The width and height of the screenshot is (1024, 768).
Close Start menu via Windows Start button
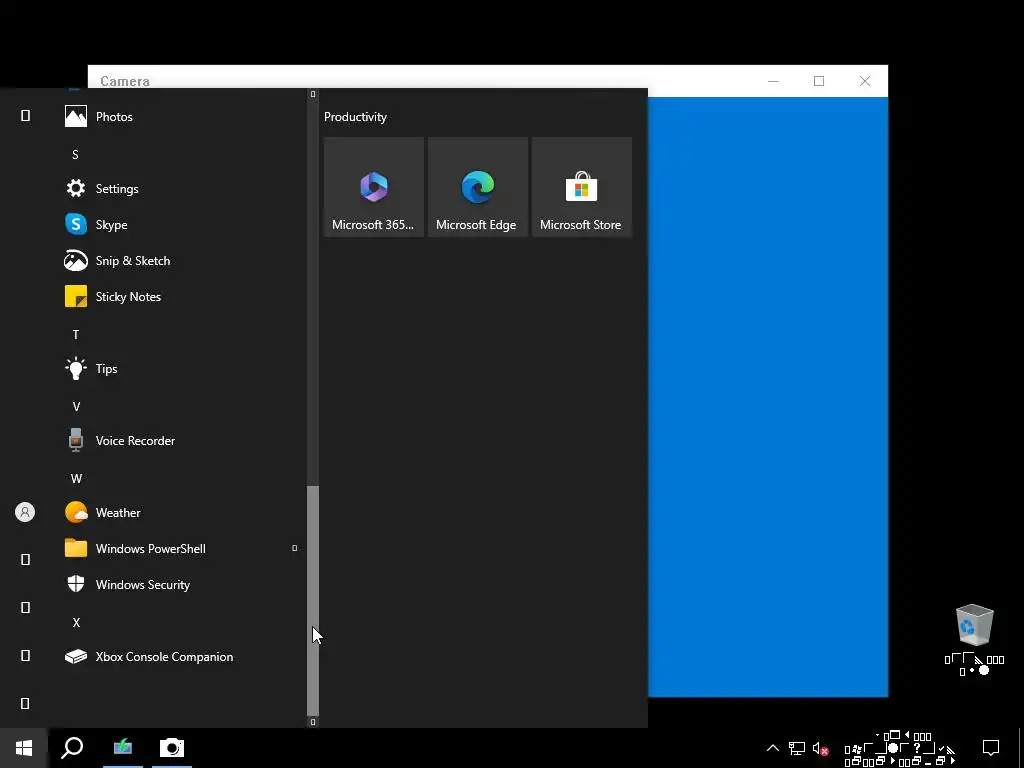tap(24, 748)
